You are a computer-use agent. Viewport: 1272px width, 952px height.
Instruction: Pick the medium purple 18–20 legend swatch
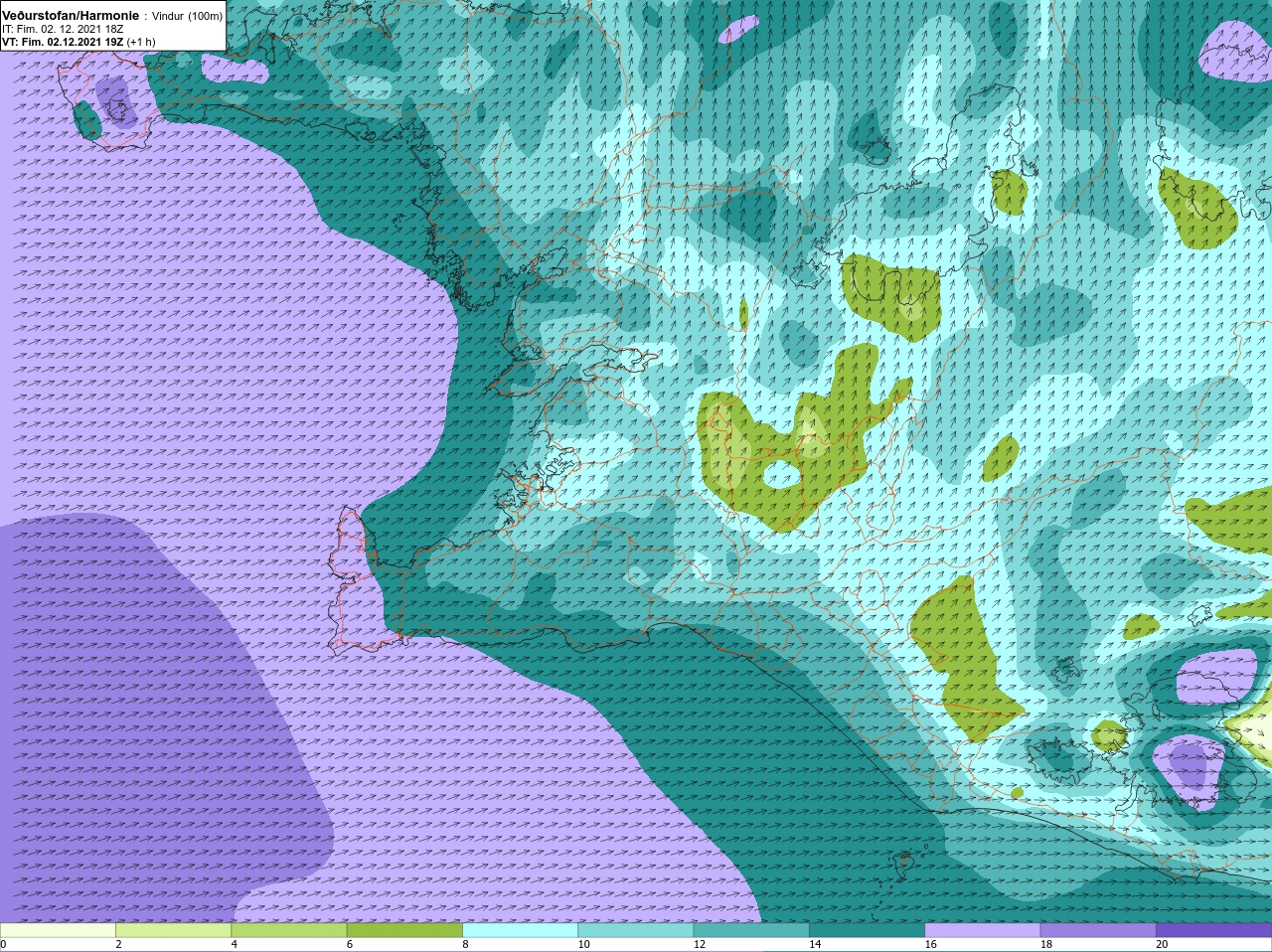click(1098, 931)
